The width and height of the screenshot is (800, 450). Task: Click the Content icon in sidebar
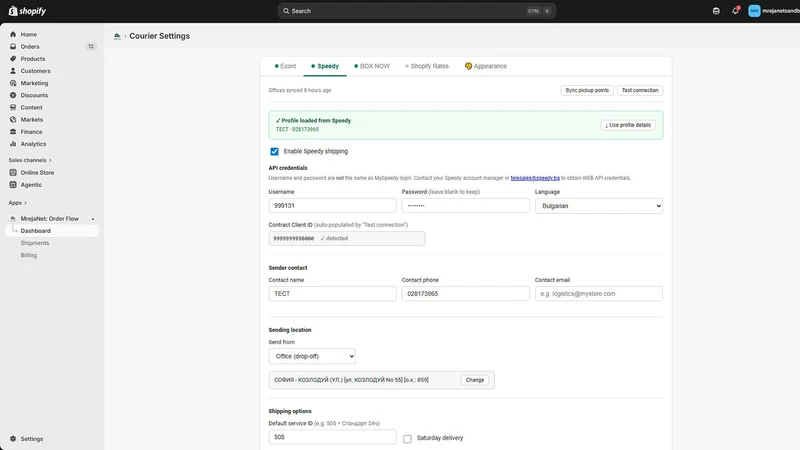click(13, 107)
